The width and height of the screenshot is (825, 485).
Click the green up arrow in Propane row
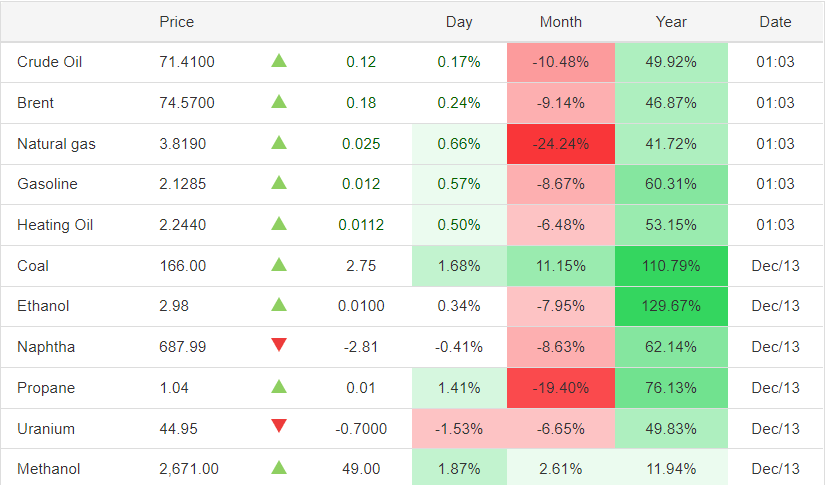[x=279, y=387]
